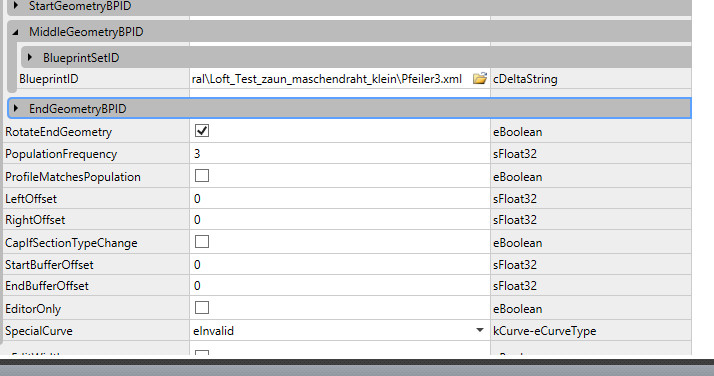The height and width of the screenshot is (376, 714).
Task: Select the LeftOffset property label
Action: (31, 199)
